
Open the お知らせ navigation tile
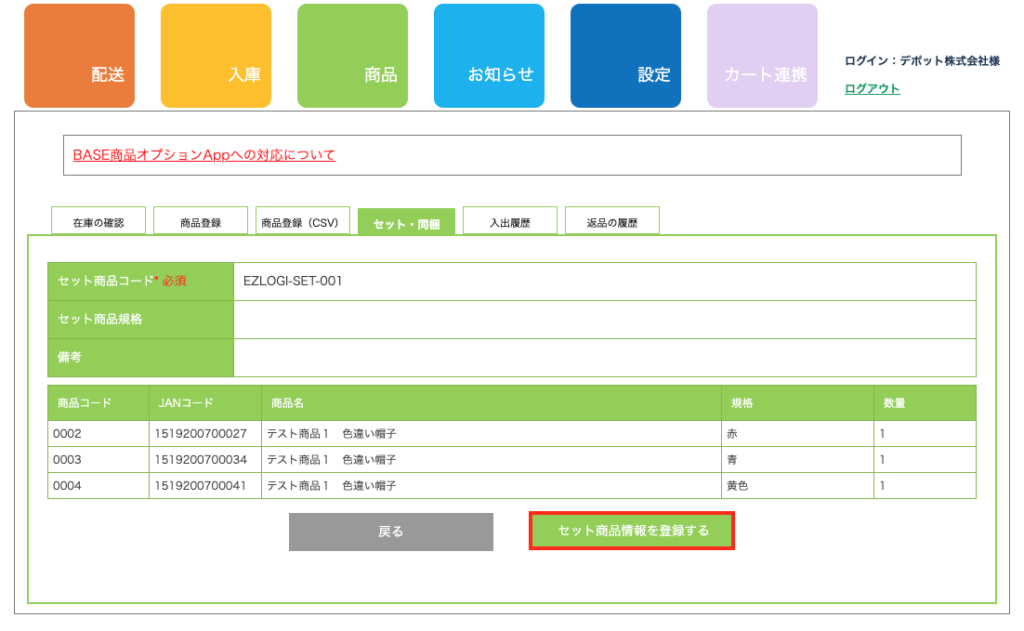click(489, 56)
